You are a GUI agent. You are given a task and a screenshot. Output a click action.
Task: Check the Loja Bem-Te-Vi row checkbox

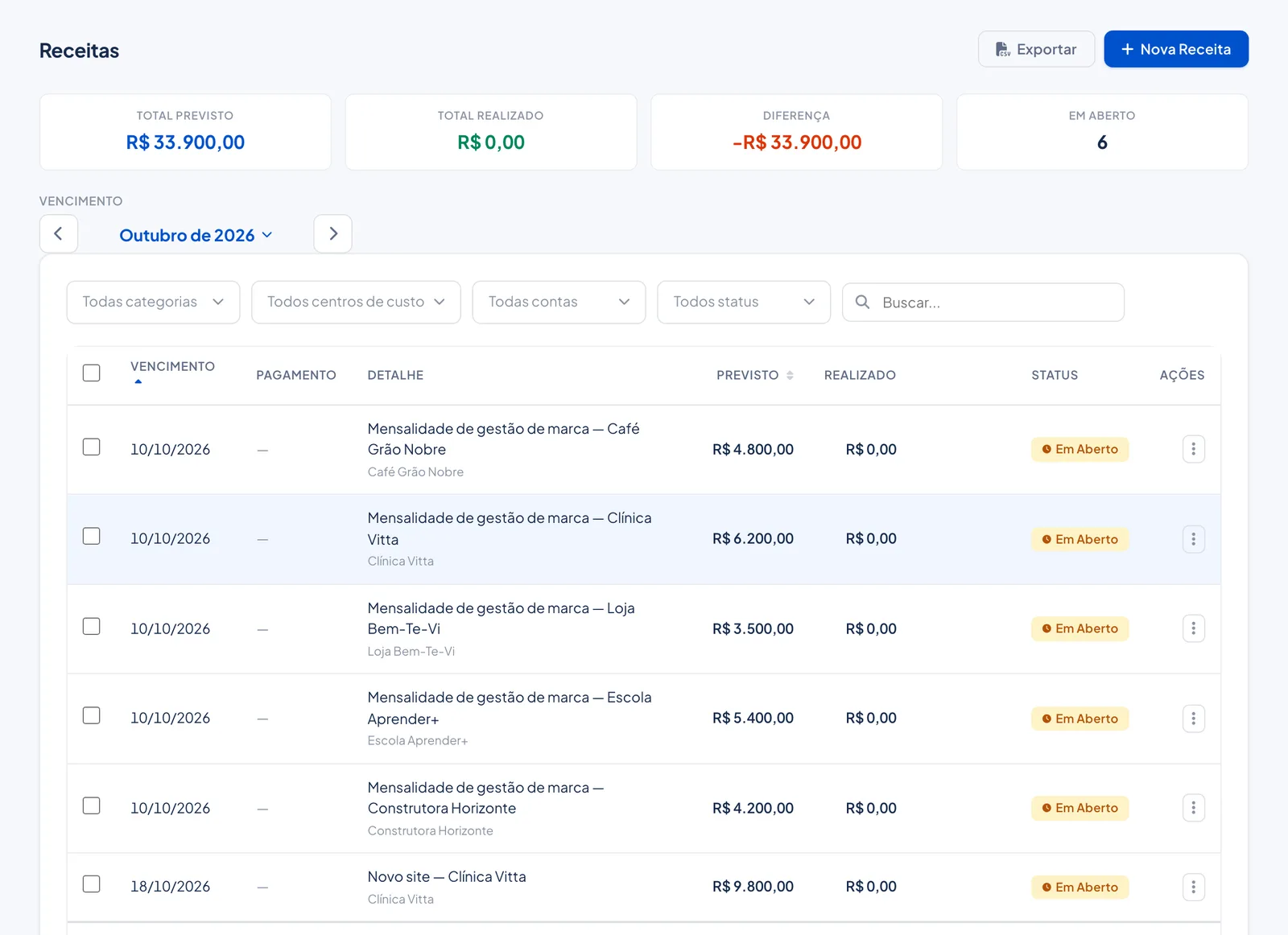92,626
